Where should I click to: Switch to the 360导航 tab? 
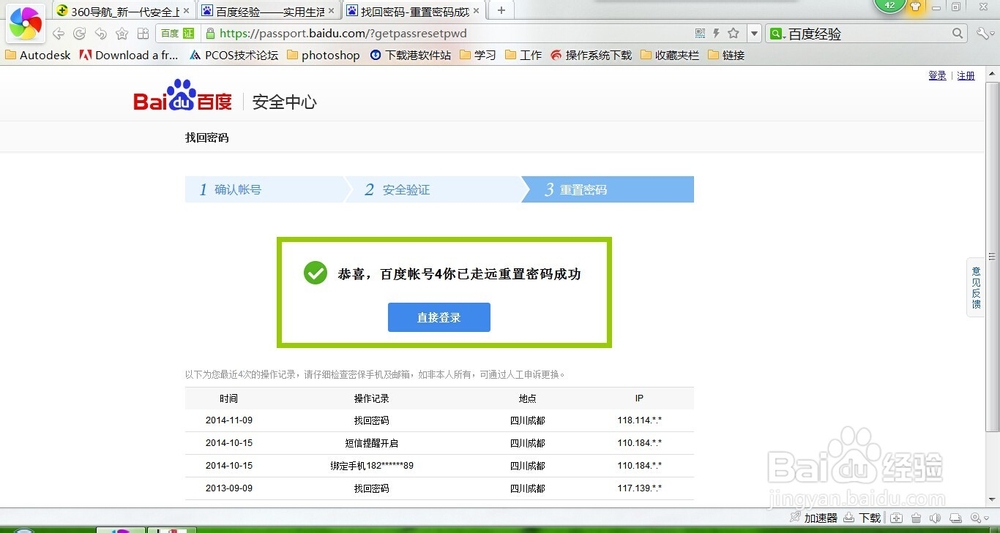(122, 11)
